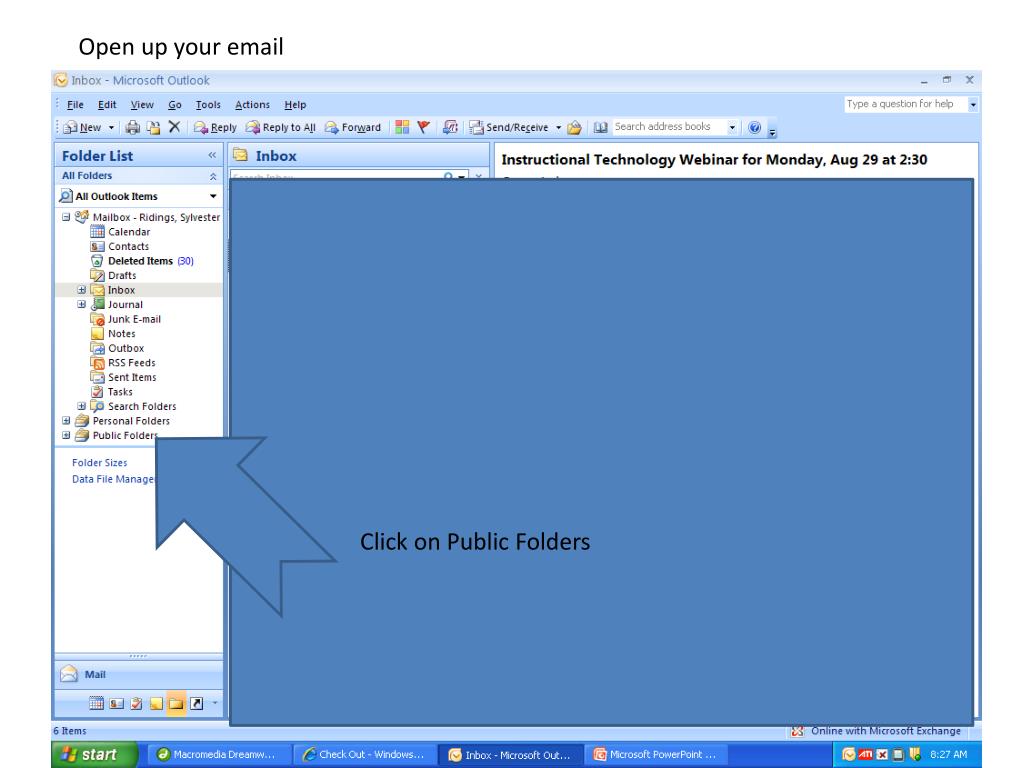This screenshot has width=1024, height=768.
Task: Expand the Personal Folders node
Action: pos(66,421)
